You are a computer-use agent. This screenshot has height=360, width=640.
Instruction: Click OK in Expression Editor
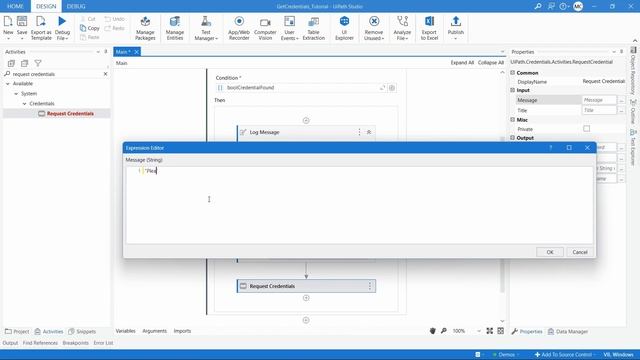tap(550, 252)
